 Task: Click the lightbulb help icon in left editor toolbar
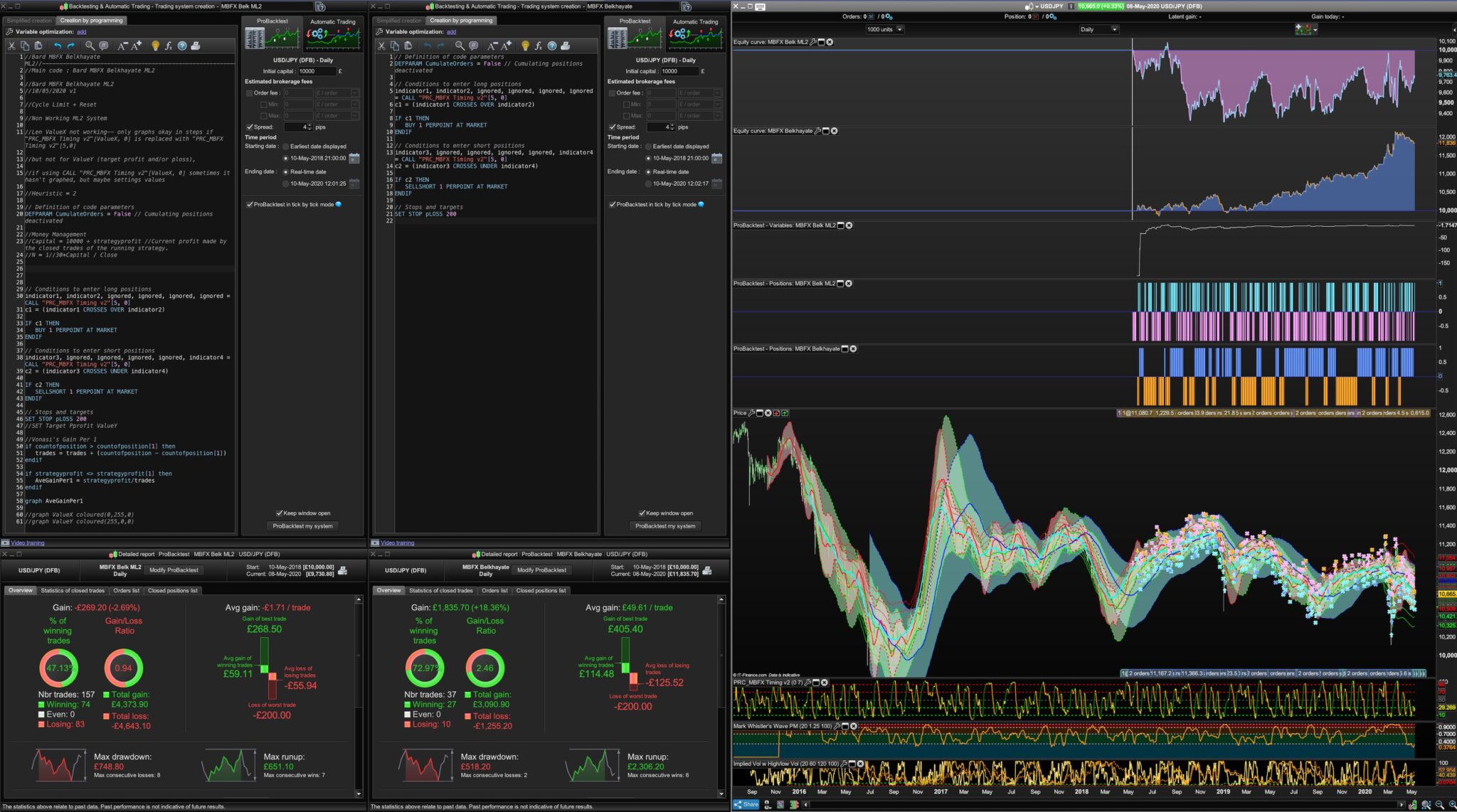[x=155, y=46]
